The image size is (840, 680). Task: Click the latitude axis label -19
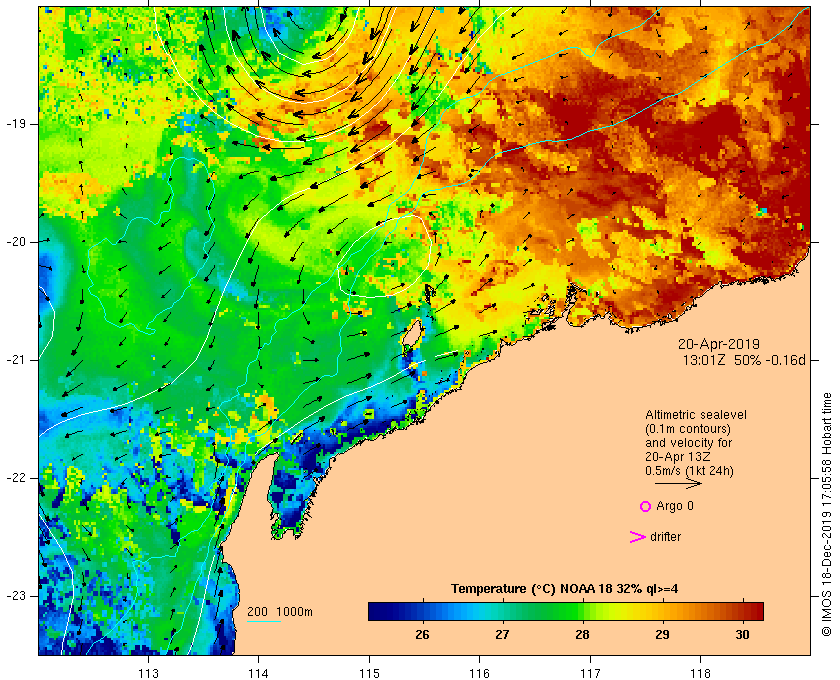[16, 124]
